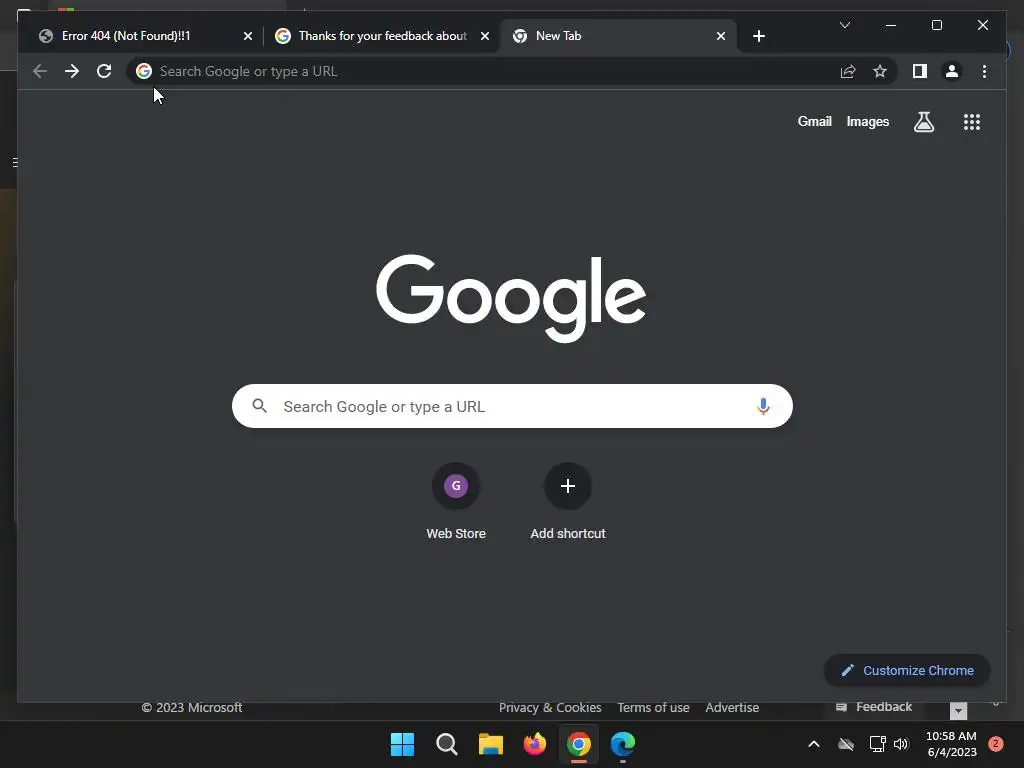Open the Chrome three-dot menu
The image size is (1024, 768).
[984, 71]
